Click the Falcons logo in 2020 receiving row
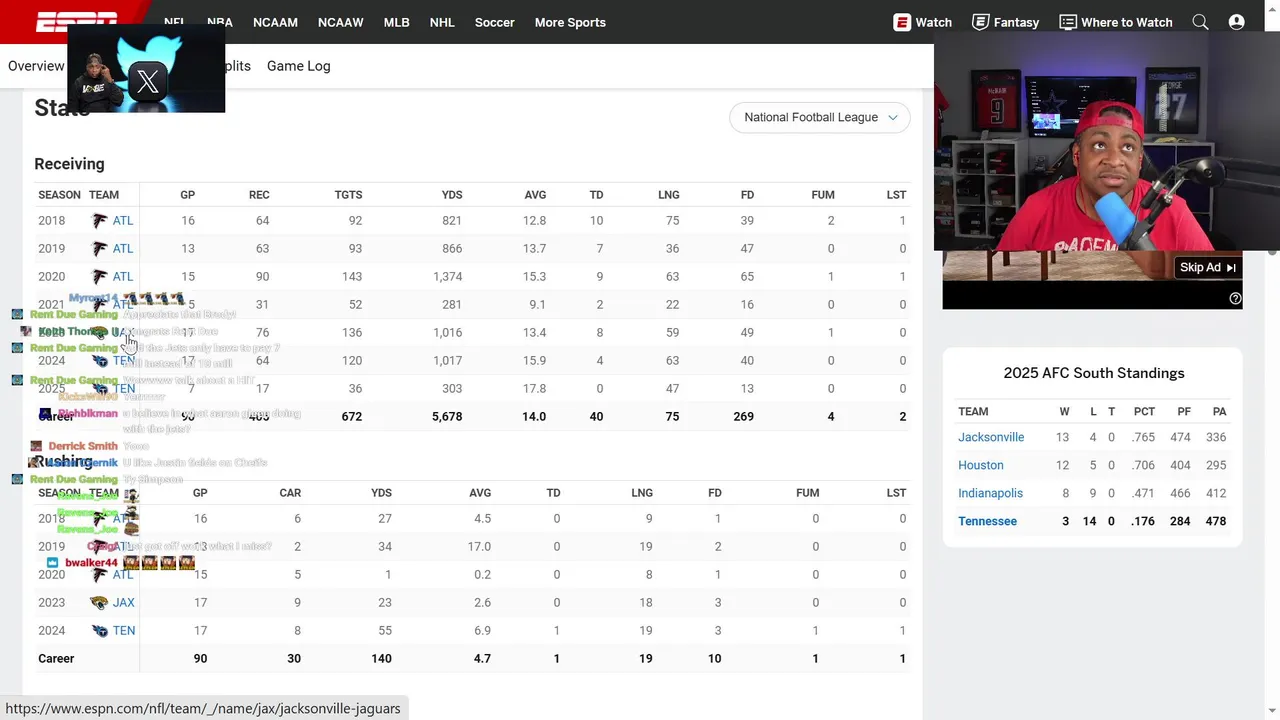The image size is (1280, 720). tap(99, 276)
